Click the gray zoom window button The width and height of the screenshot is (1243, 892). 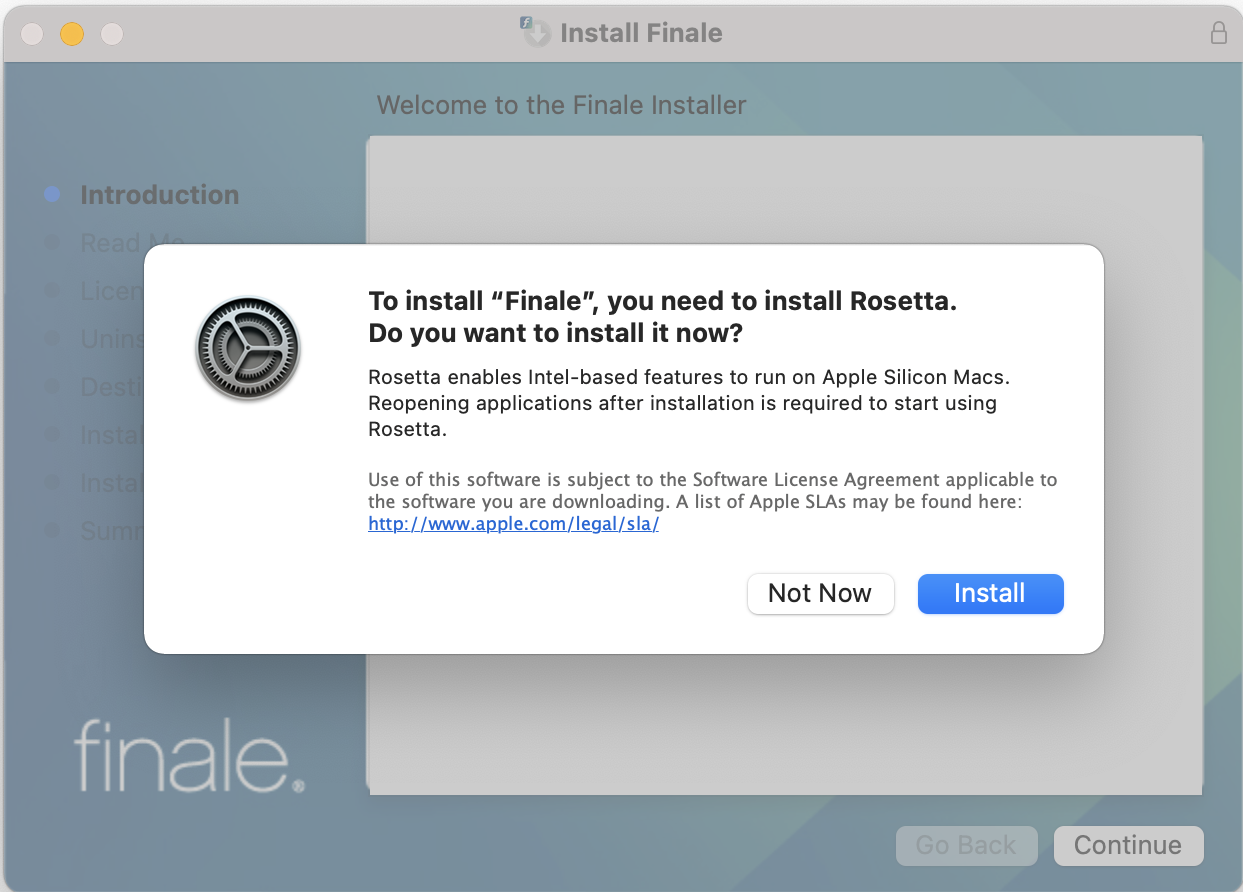pyautogui.click(x=112, y=33)
